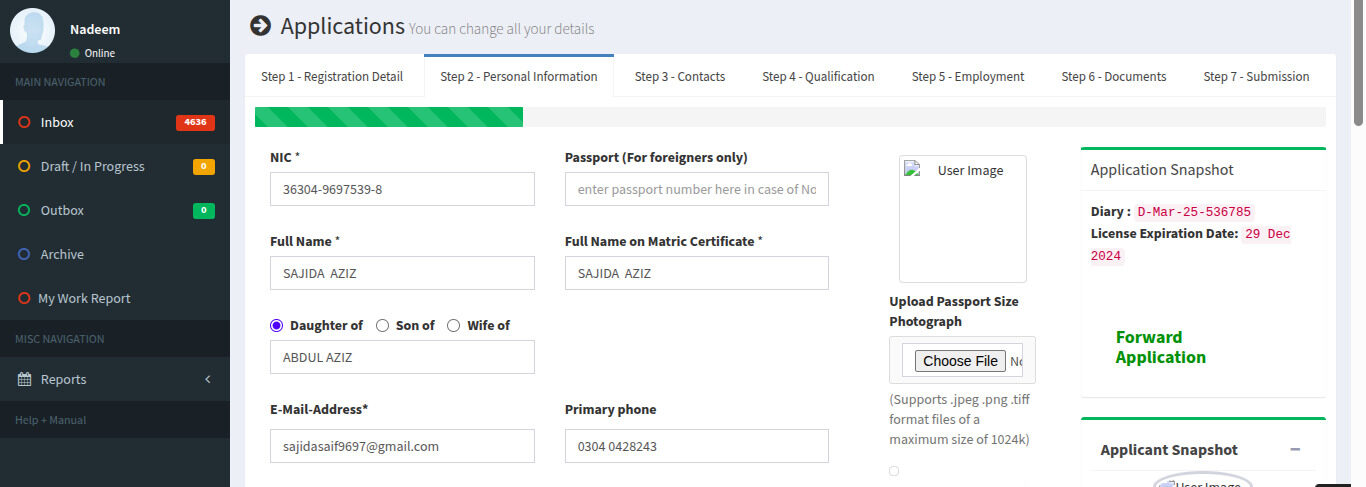This screenshot has width=1366, height=487.
Task: Click the E-Mail-Address input field
Action: click(x=402, y=446)
